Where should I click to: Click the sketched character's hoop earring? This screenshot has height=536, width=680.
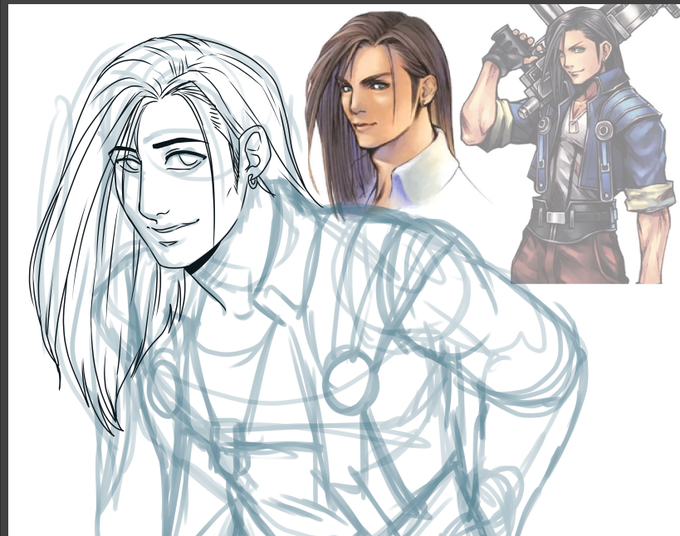(x=253, y=181)
